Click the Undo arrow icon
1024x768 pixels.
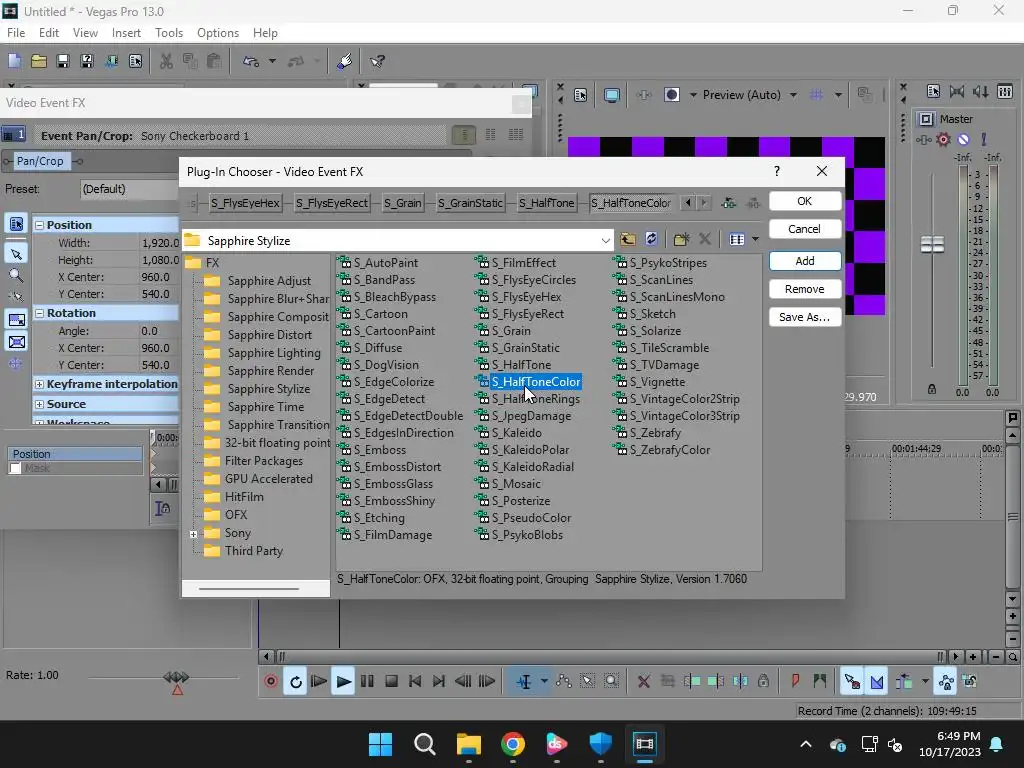[x=251, y=61]
